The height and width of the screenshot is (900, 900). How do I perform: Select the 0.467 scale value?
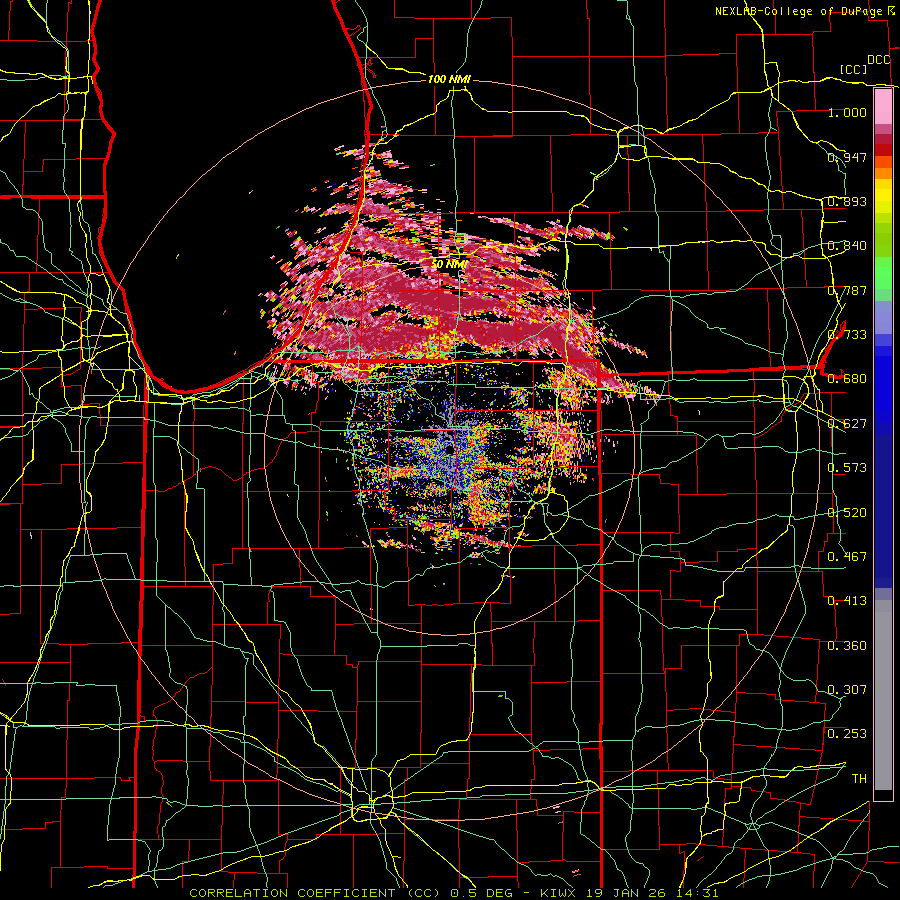847,557
